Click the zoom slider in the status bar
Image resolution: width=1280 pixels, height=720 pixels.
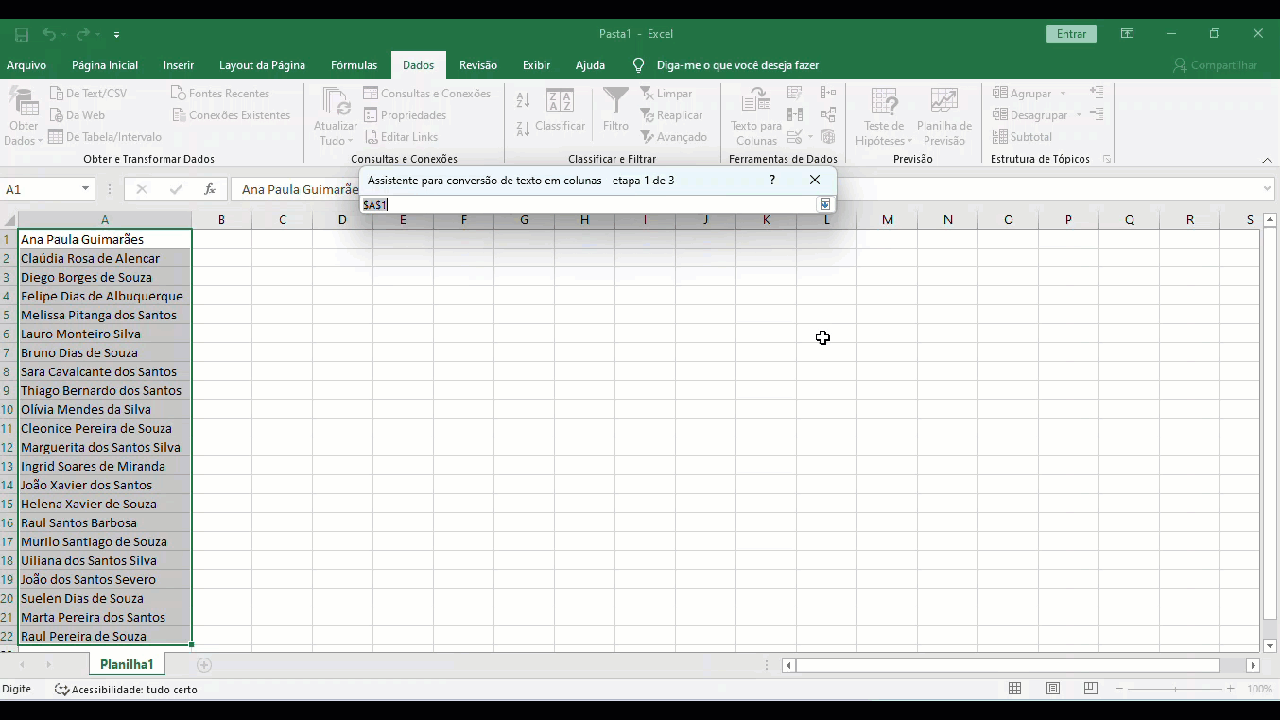click(1175, 688)
